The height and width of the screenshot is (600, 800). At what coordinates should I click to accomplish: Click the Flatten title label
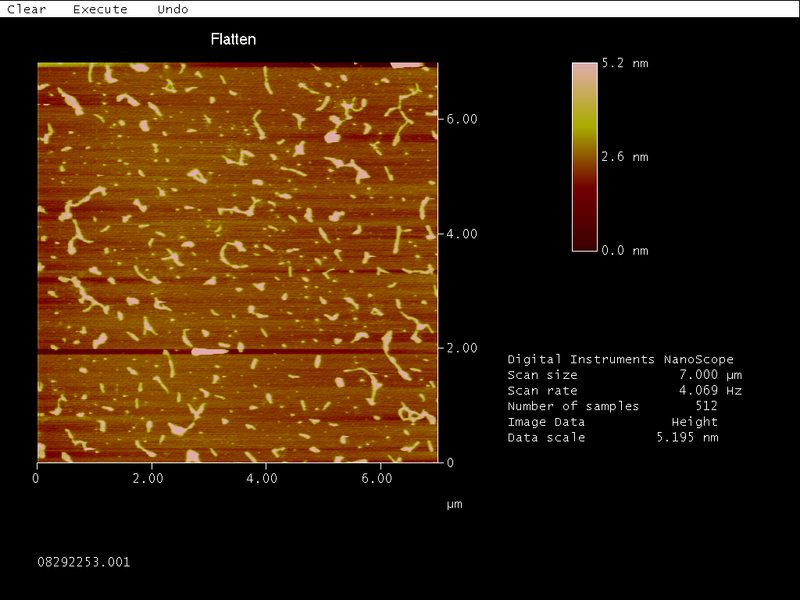point(233,40)
